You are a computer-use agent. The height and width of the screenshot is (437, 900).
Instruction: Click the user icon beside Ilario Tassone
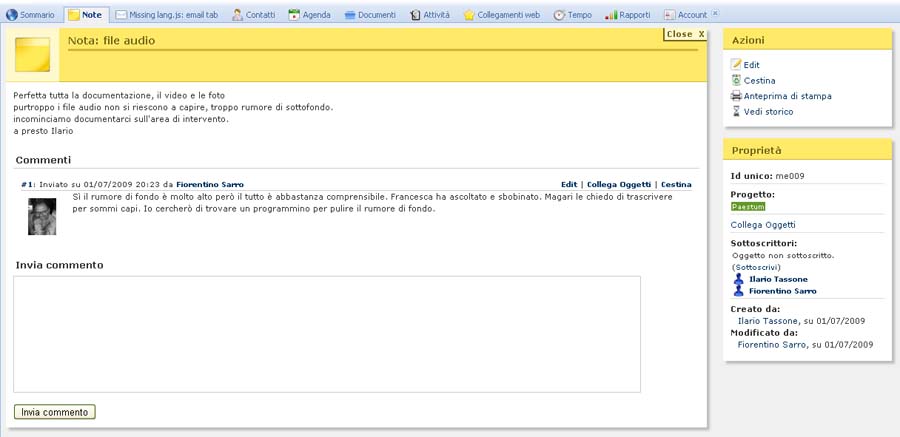coord(739,279)
